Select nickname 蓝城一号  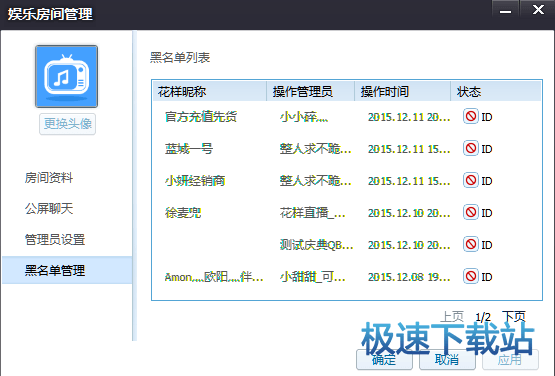[189, 149]
